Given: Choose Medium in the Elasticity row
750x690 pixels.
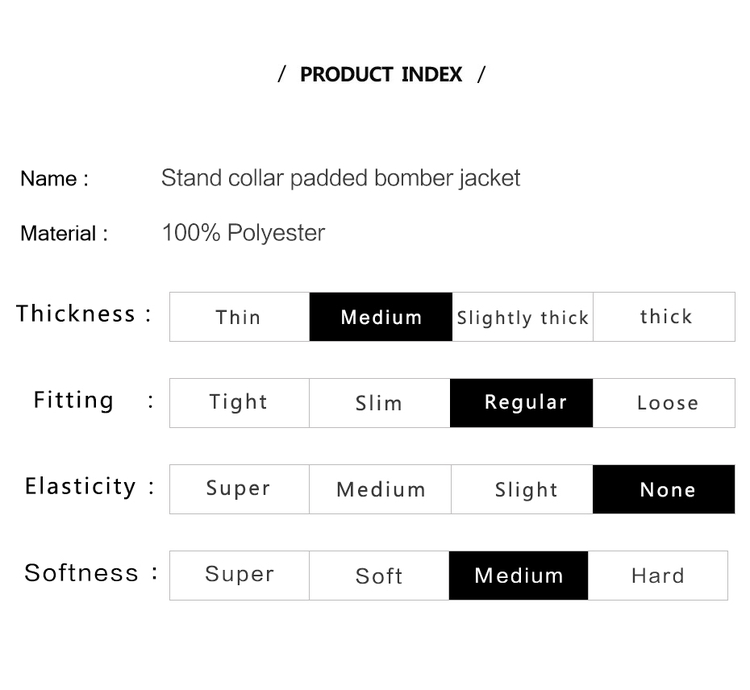Looking at the screenshot, I should tap(380, 489).
